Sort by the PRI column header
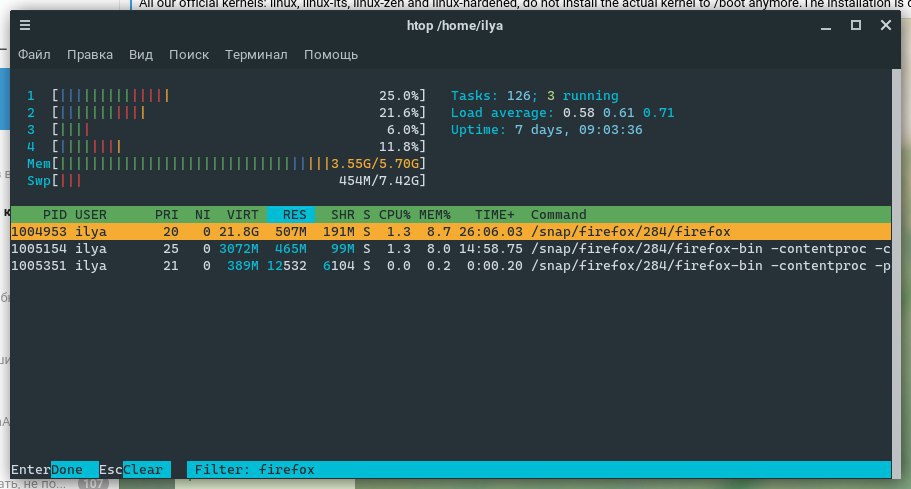Screen dimensions: 911x489 (x=166, y=214)
